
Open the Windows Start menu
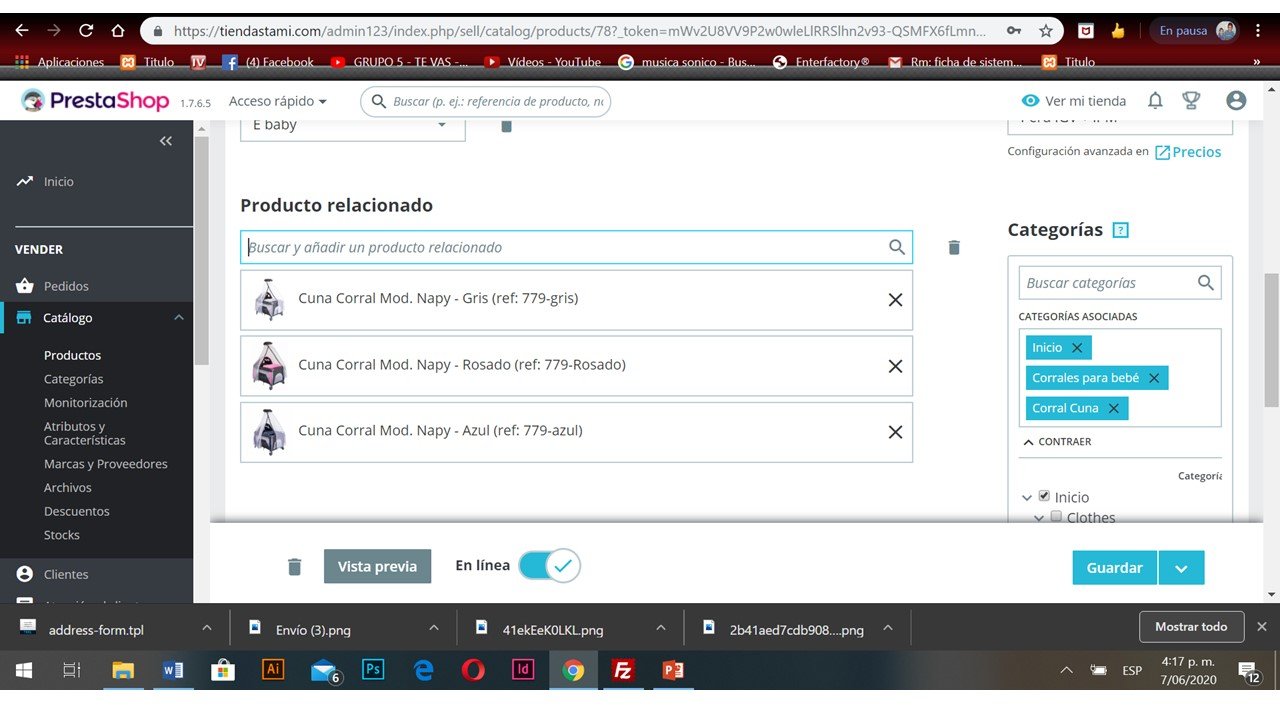(23, 670)
